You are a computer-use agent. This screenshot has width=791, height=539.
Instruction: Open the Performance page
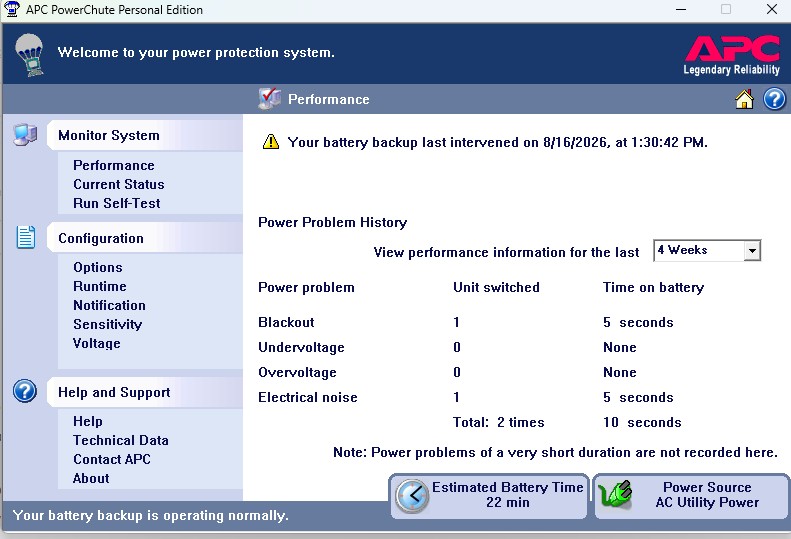pos(114,166)
